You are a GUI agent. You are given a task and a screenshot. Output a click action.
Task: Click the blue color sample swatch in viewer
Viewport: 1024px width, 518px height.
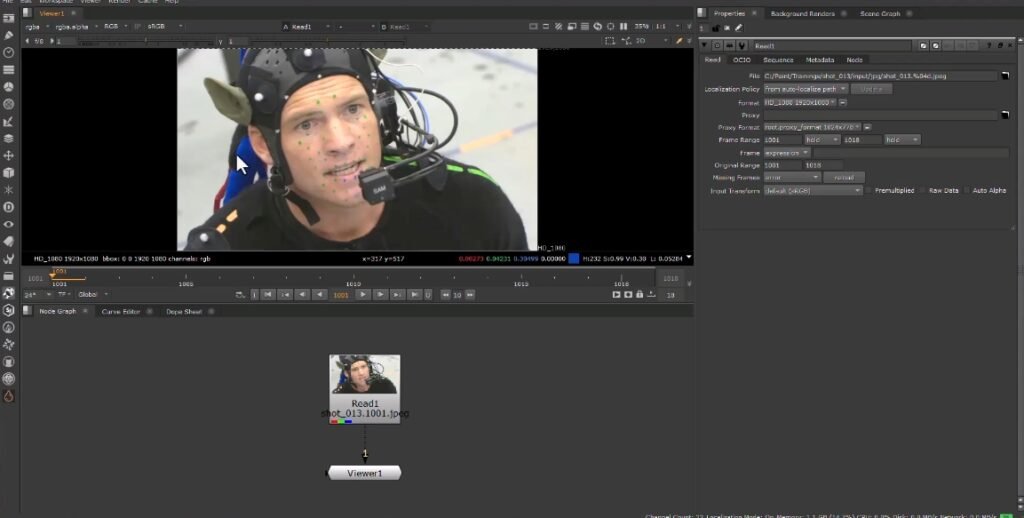click(573, 259)
